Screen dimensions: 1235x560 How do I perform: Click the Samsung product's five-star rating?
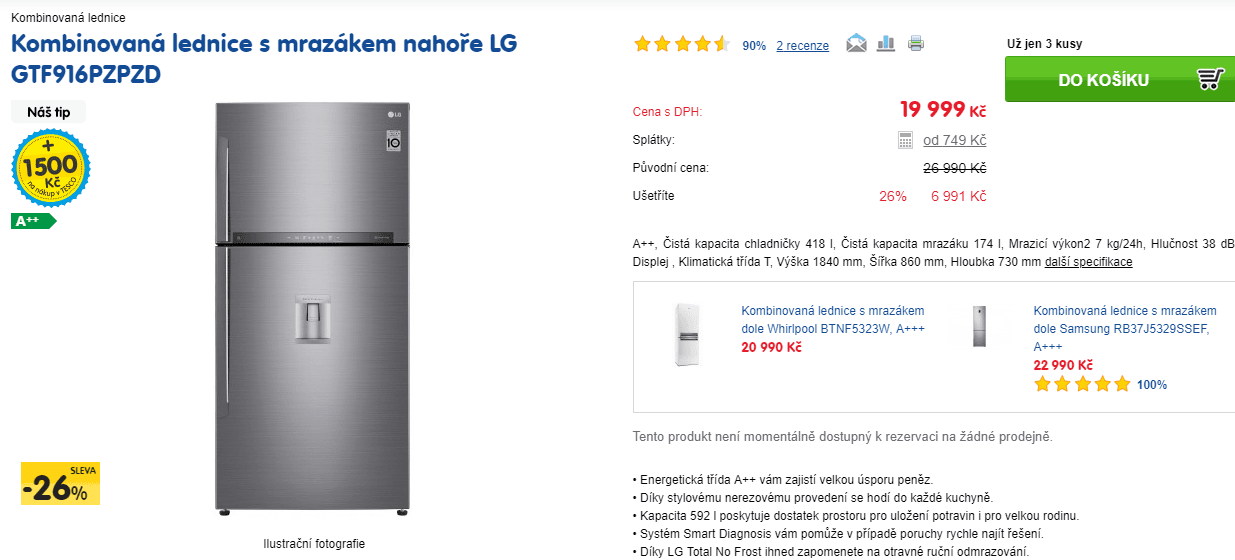tap(1082, 384)
